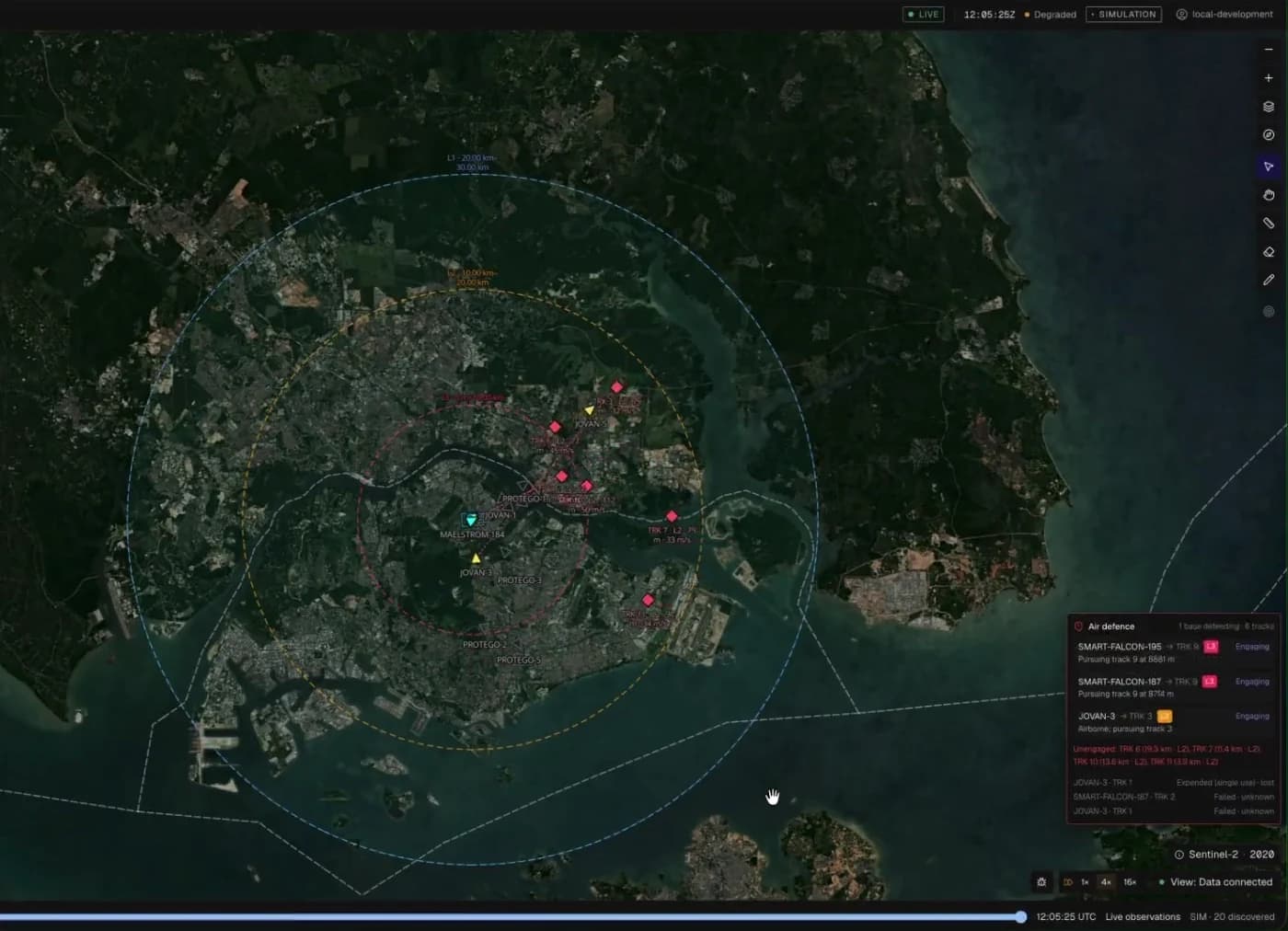Click the Degraded status indicator
The width and height of the screenshot is (1288, 931).
(1051, 15)
